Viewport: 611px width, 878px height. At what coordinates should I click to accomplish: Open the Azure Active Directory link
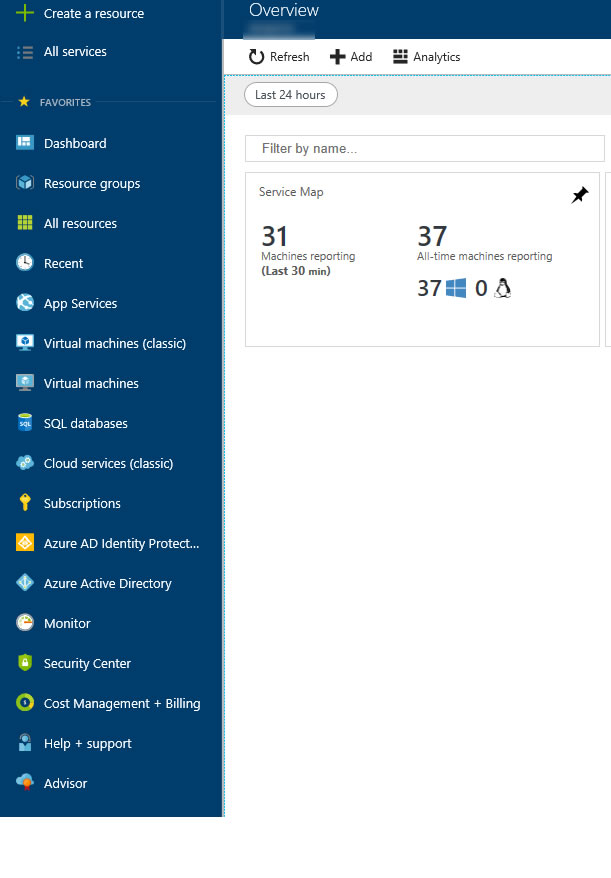107,584
